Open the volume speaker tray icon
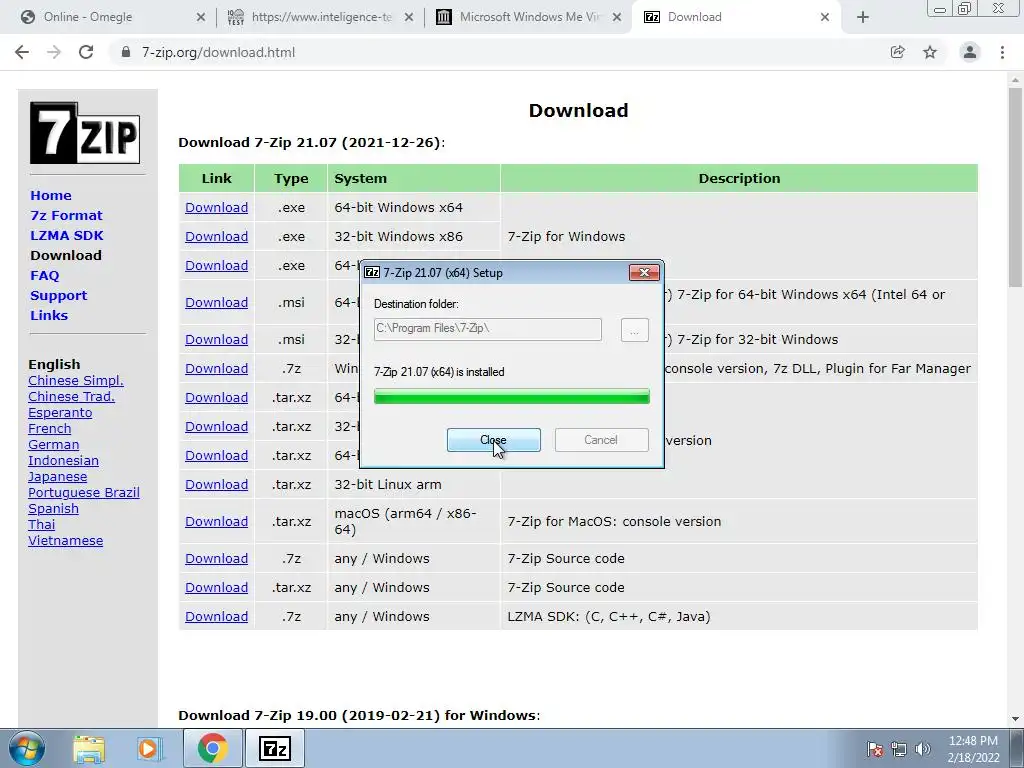The height and width of the screenshot is (768, 1024). tap(922, 749)
